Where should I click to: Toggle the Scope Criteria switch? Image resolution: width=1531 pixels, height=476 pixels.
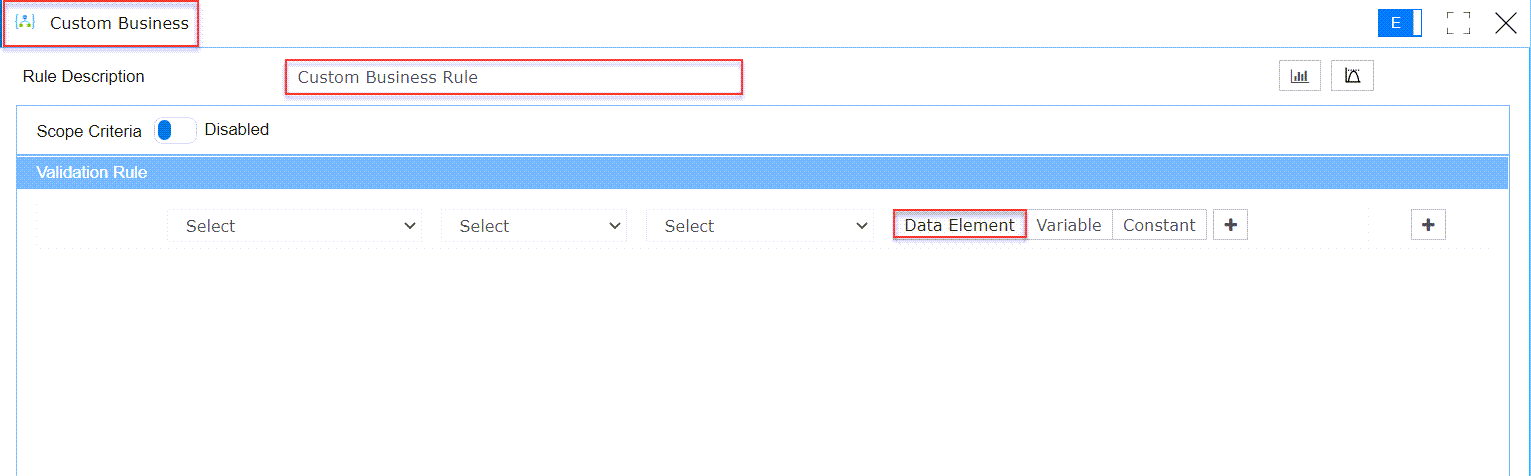coord(175,130)
